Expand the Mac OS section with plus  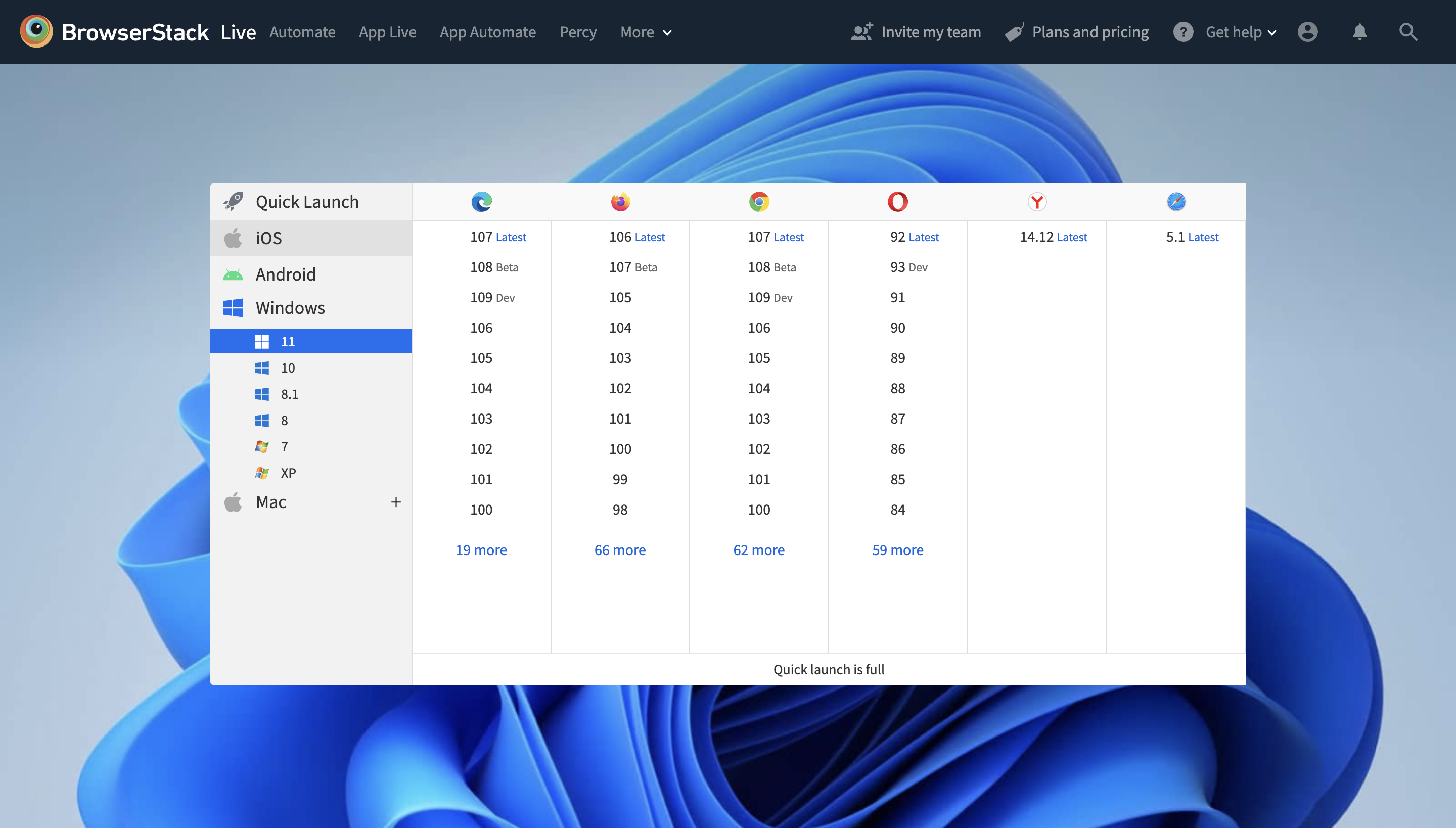tap(396, 501)
